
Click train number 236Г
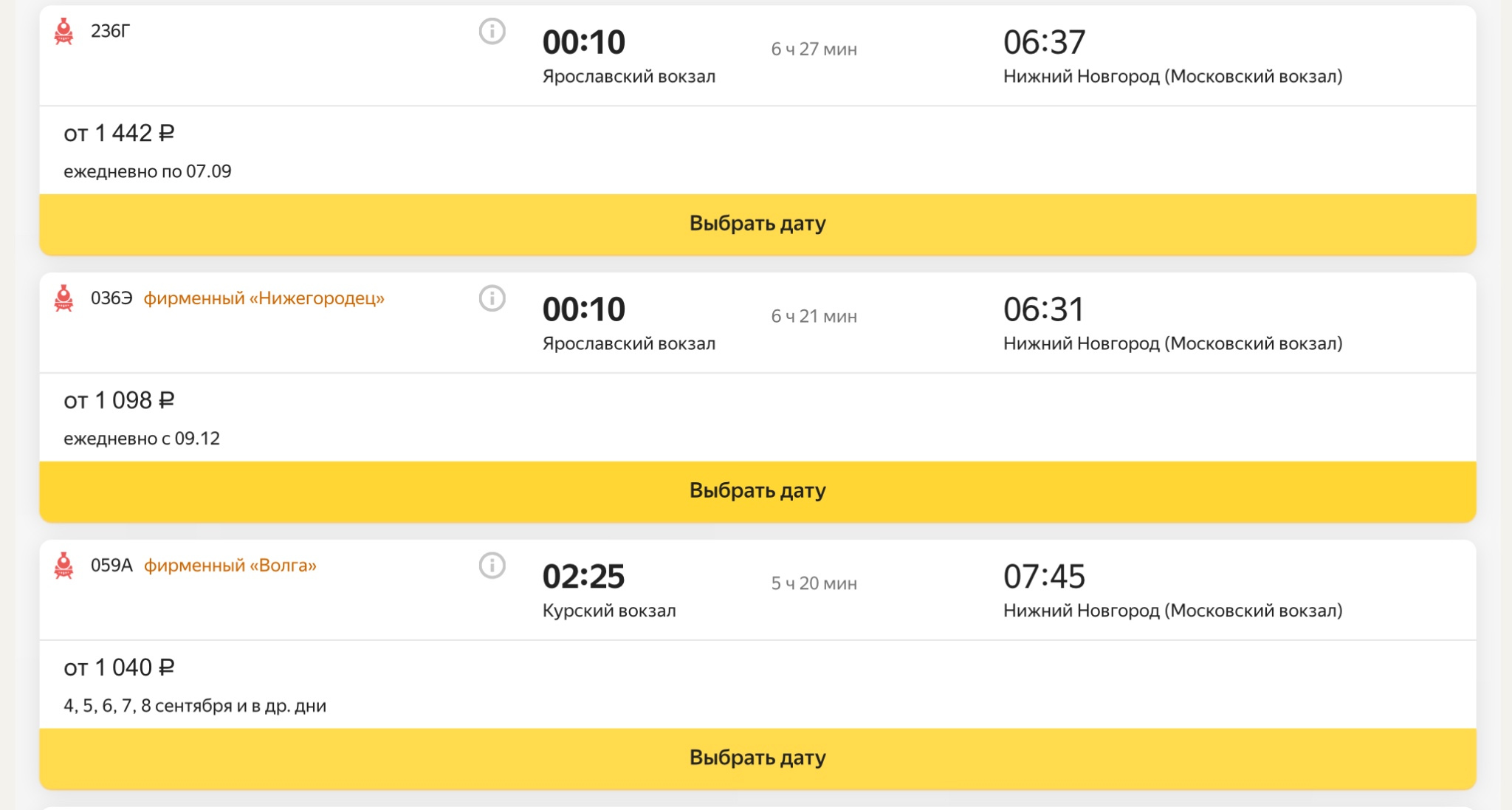[110, 32]
